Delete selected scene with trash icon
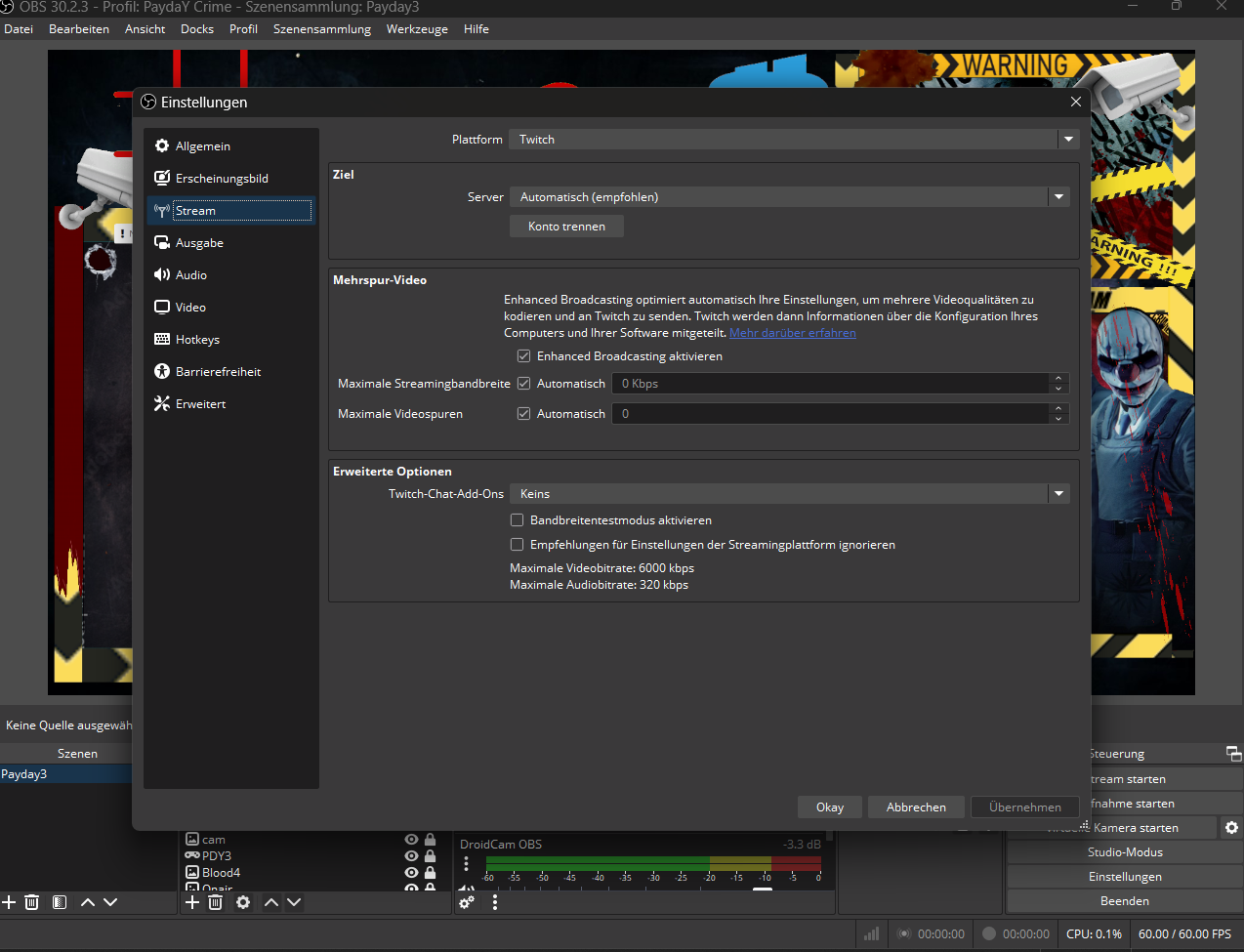 pos(32,902)
